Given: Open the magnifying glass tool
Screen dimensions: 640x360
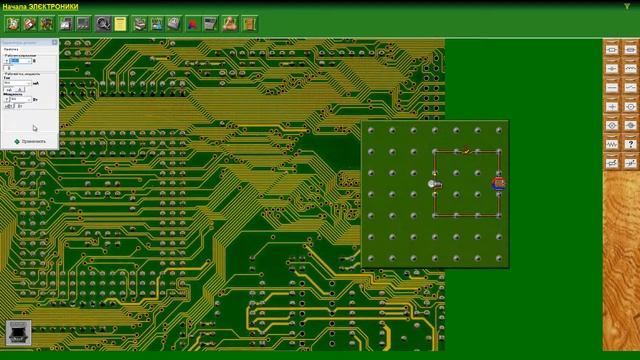Looking at the screenshot, I should pyautogui.click(x=103, y=24).
